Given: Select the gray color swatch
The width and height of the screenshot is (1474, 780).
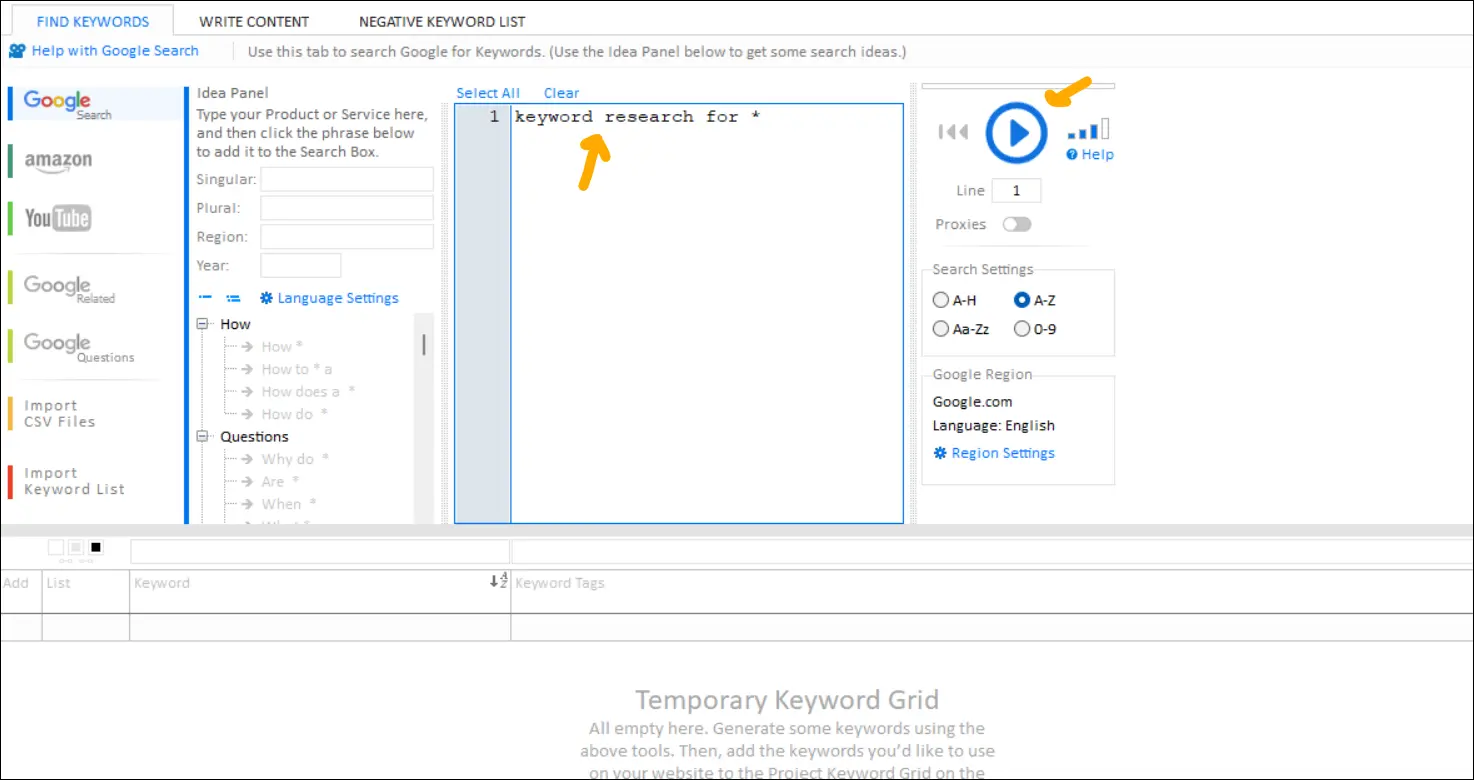Looking at the screenshot, I should click(76, 547).
